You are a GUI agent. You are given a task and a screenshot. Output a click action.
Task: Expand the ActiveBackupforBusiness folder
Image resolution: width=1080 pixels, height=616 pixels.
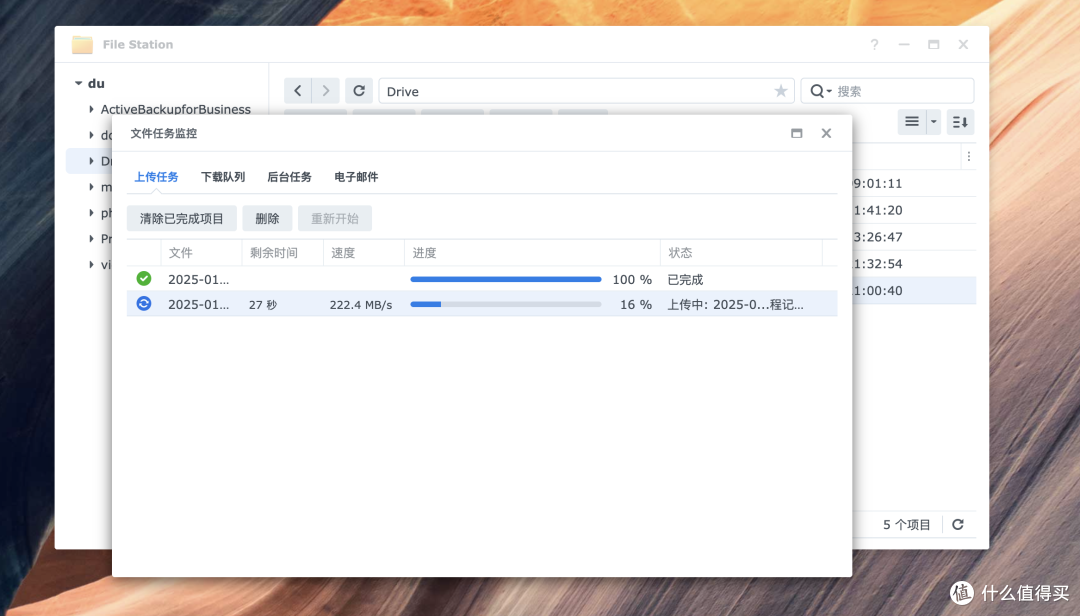pos(91,109)
